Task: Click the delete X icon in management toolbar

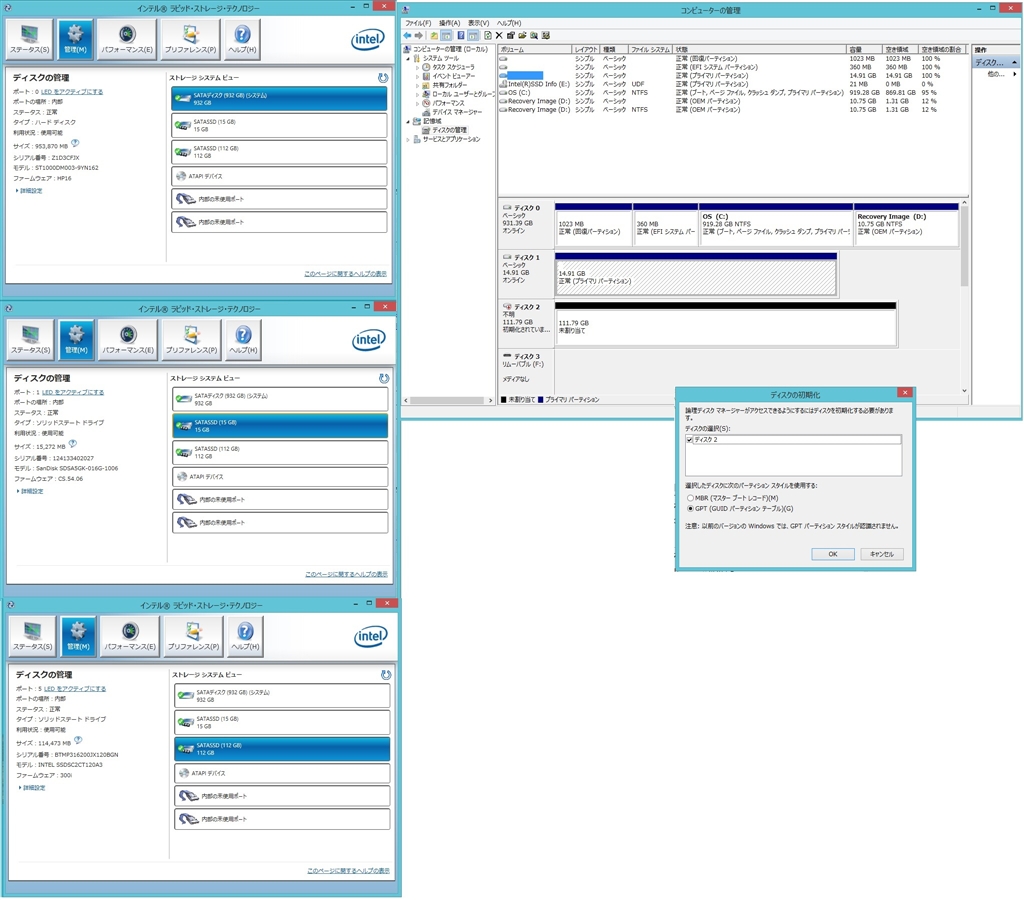Action: point(499,35)
